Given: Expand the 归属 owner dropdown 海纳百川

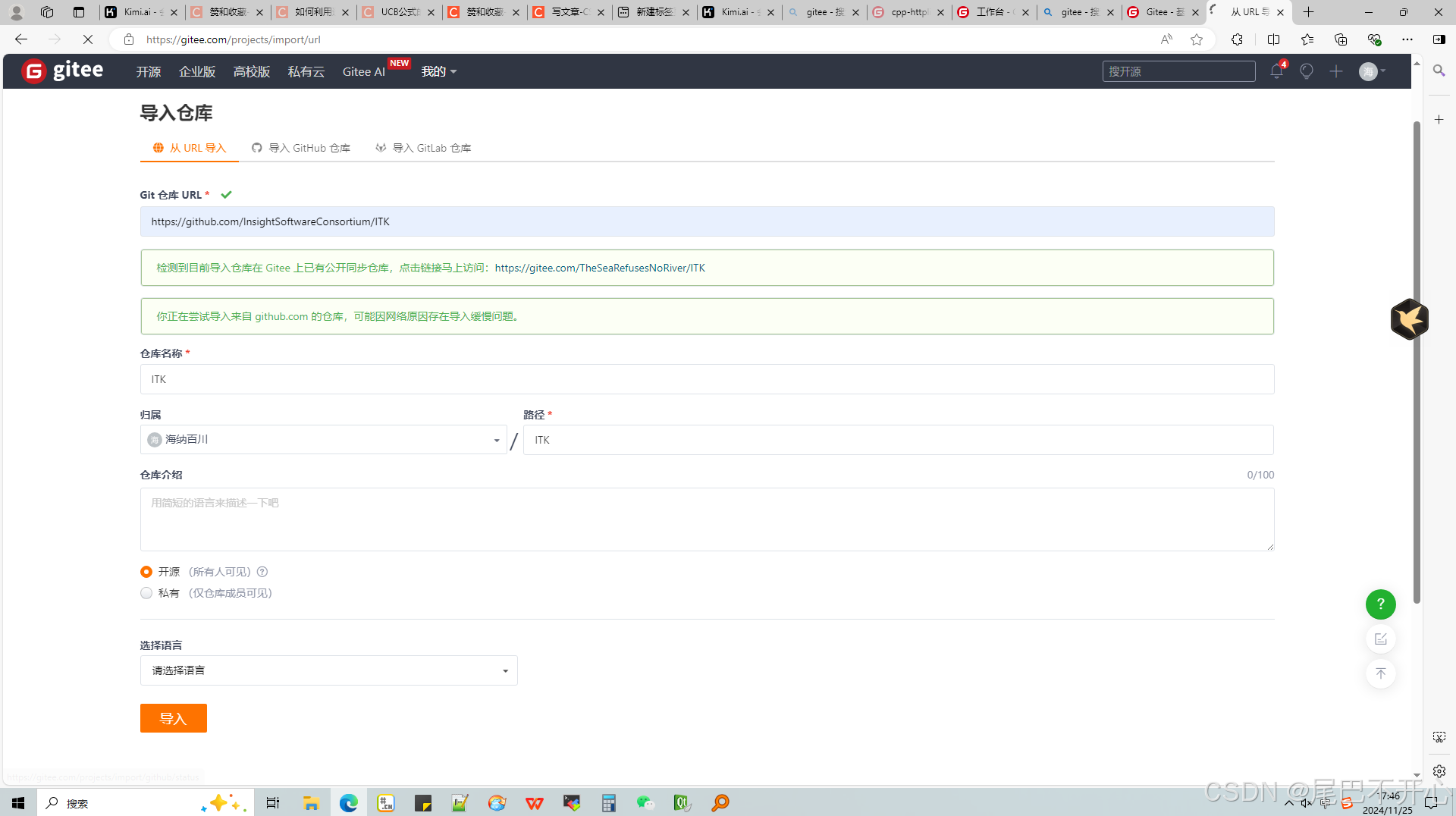Looking at the screenshot, I should click(324, 440).
